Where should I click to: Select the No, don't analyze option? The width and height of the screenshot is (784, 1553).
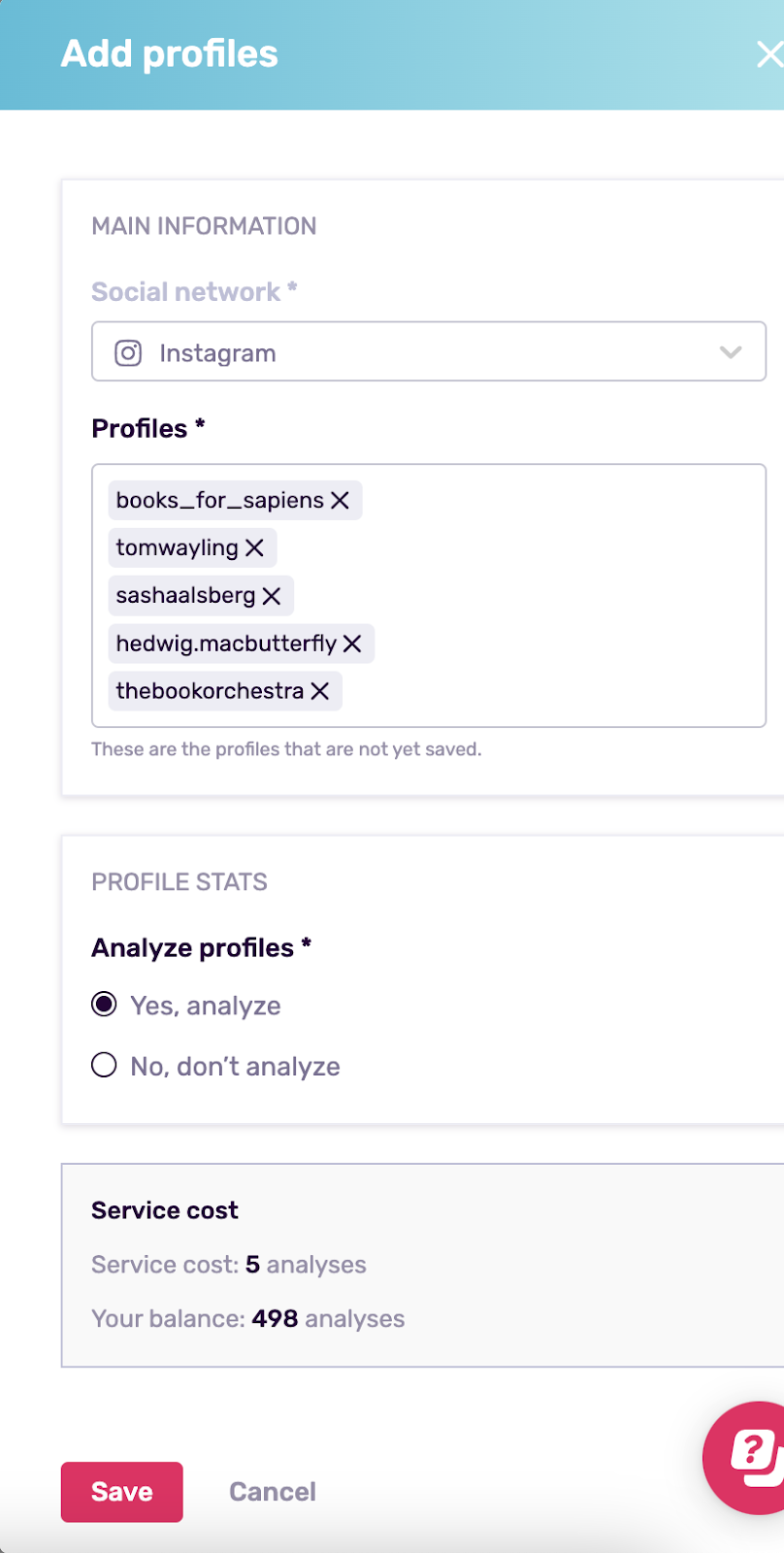(104, 1065)
